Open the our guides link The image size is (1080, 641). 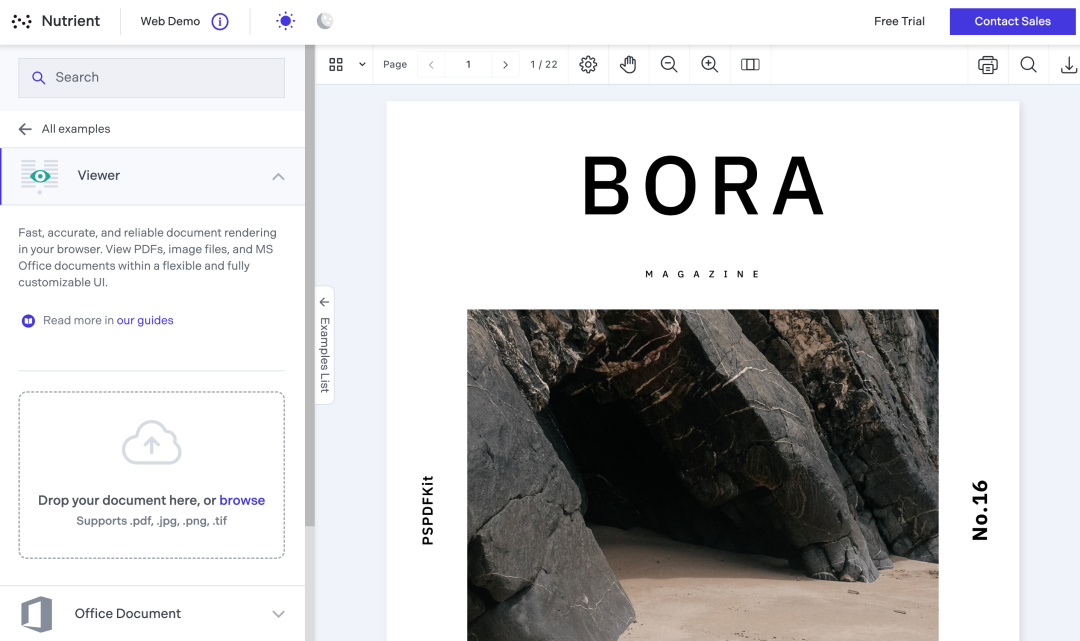(x=145, y=321)
